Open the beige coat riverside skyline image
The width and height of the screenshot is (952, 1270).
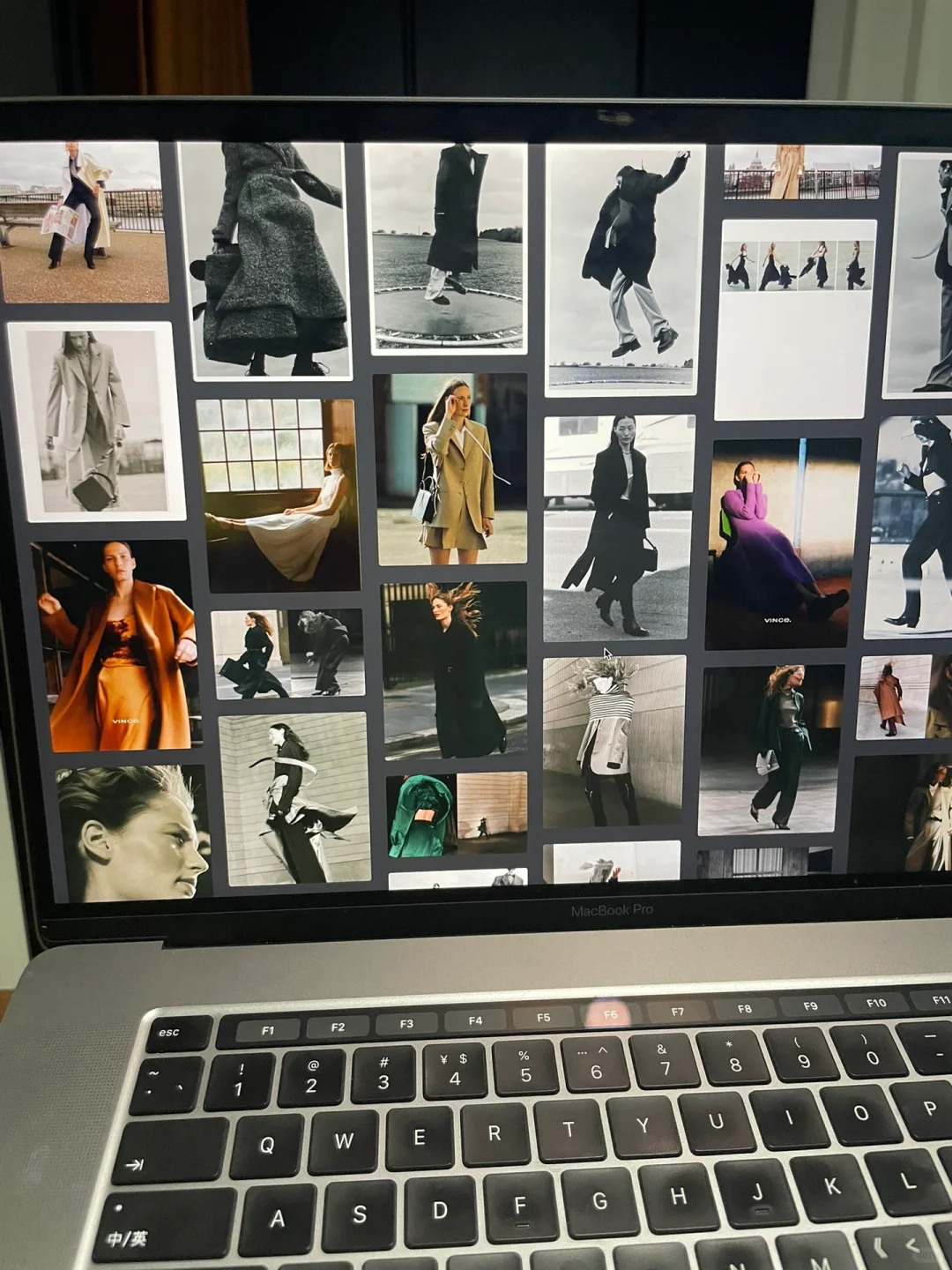pyautogui.click(x=802, y=173)
